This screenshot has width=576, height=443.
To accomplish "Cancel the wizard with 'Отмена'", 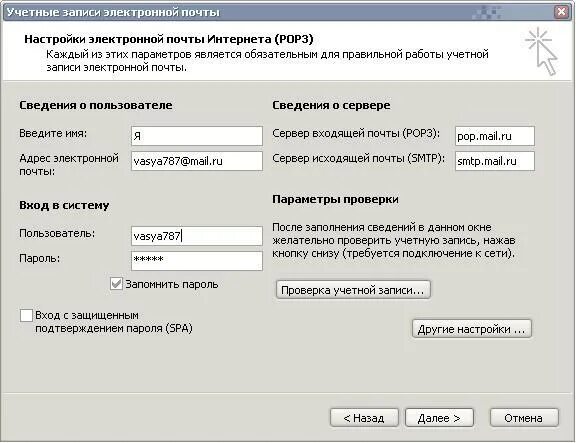I will 524,418.
